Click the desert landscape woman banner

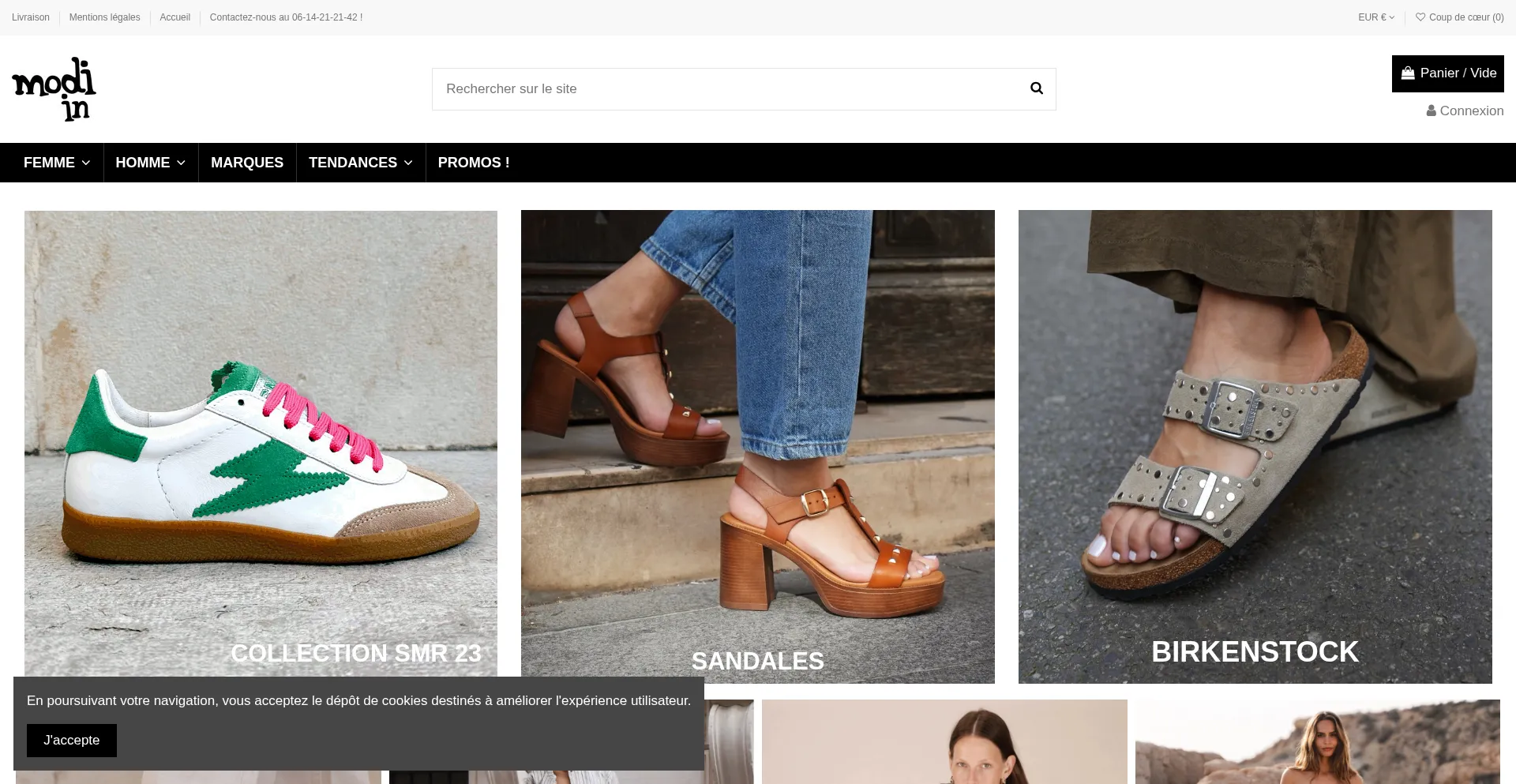1318,742
